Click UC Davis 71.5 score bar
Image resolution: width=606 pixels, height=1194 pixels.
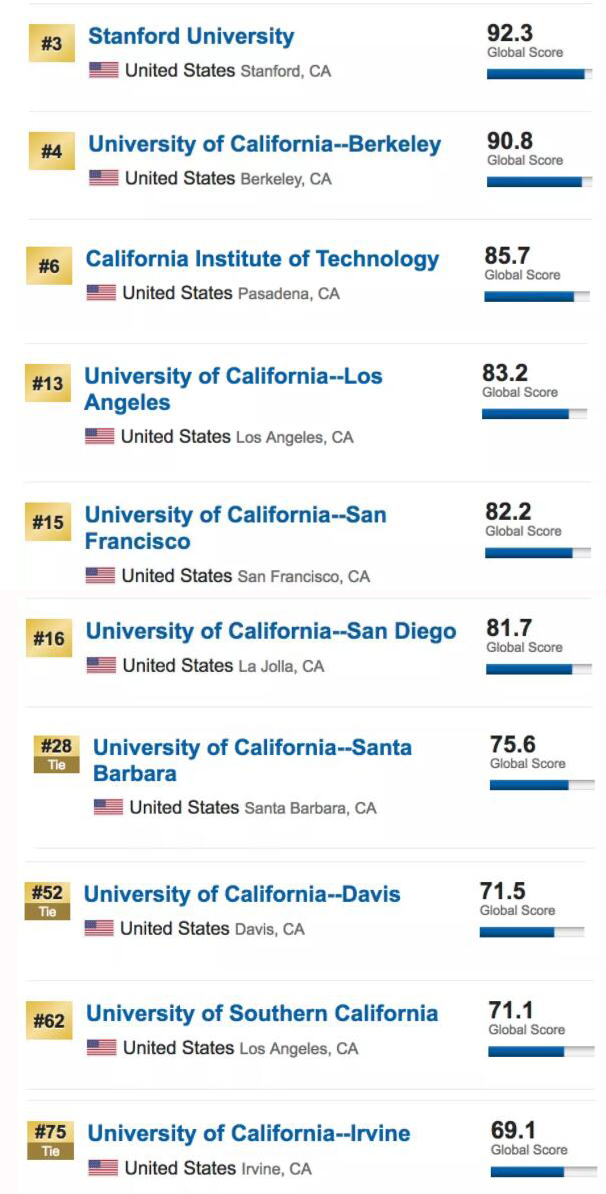point(531,932)
